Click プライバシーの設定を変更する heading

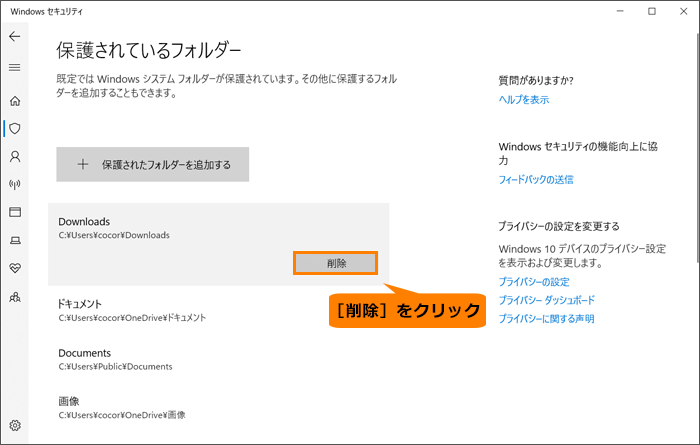[x=559, y=226]
